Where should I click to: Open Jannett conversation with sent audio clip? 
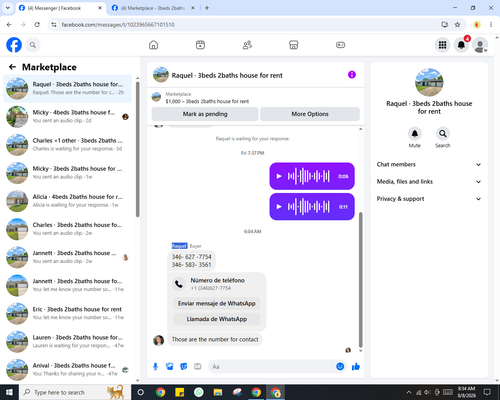(x=67, y=257)
